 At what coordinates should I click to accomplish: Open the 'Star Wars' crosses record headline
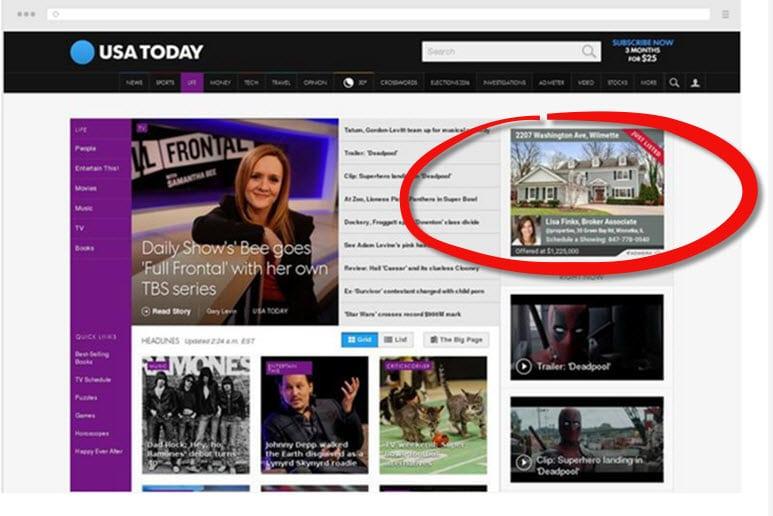pyautogui.click(x=402, y=314)
